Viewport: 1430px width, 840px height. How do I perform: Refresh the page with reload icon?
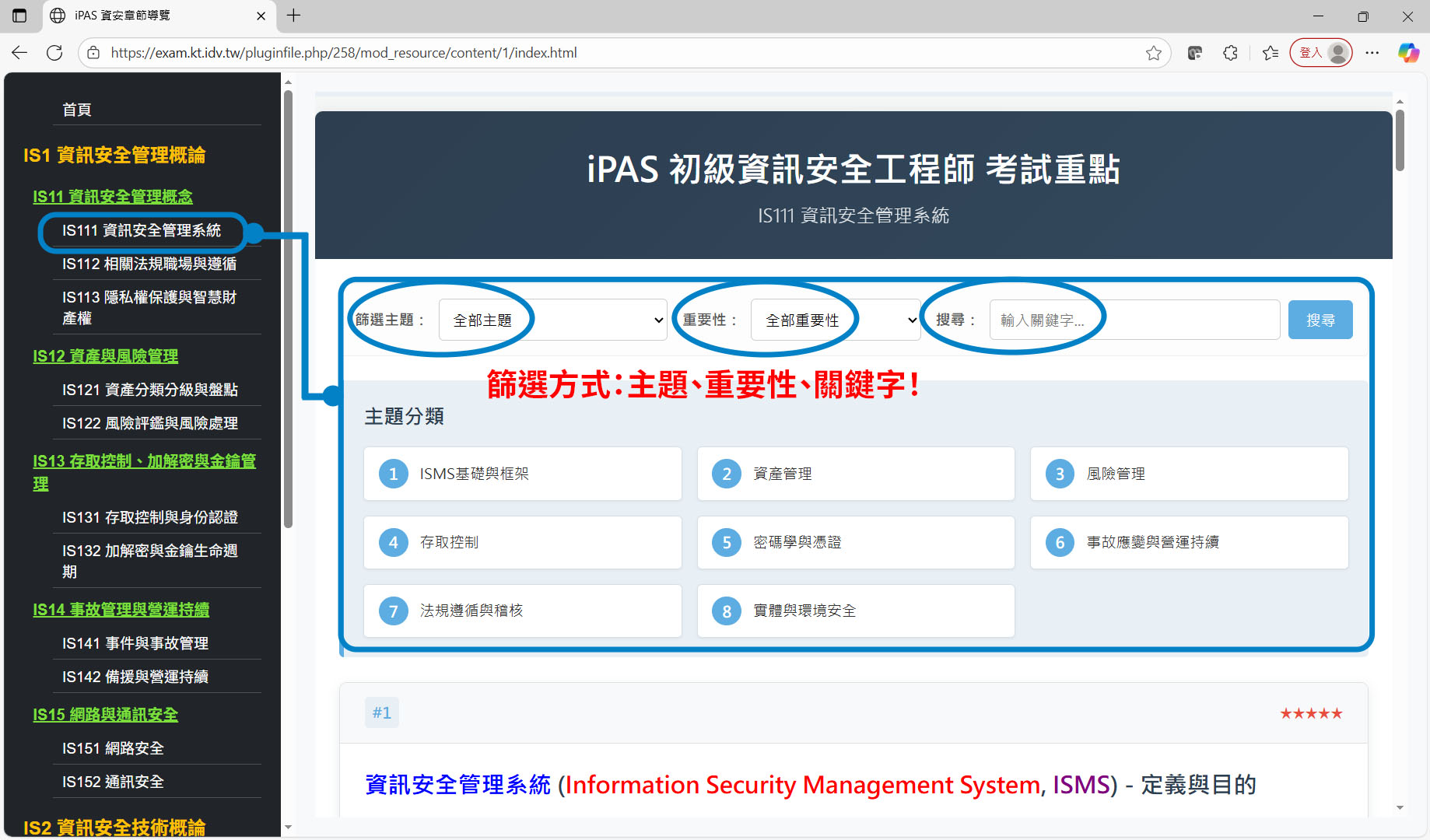coord(54,53)
